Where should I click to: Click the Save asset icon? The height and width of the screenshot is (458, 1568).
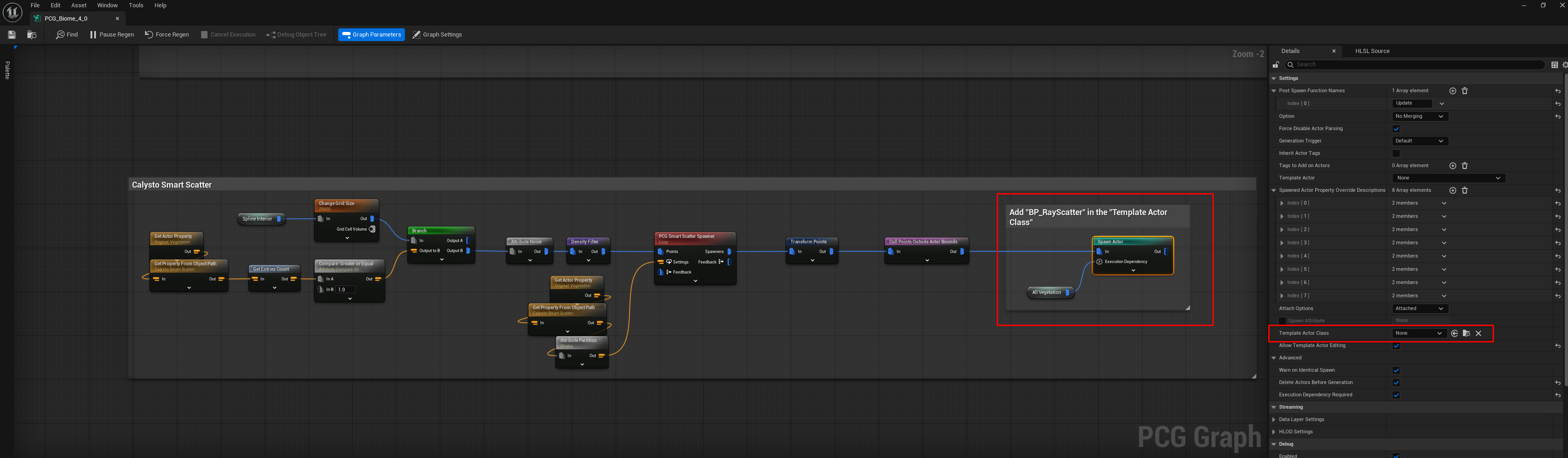(x=11, y=35)
